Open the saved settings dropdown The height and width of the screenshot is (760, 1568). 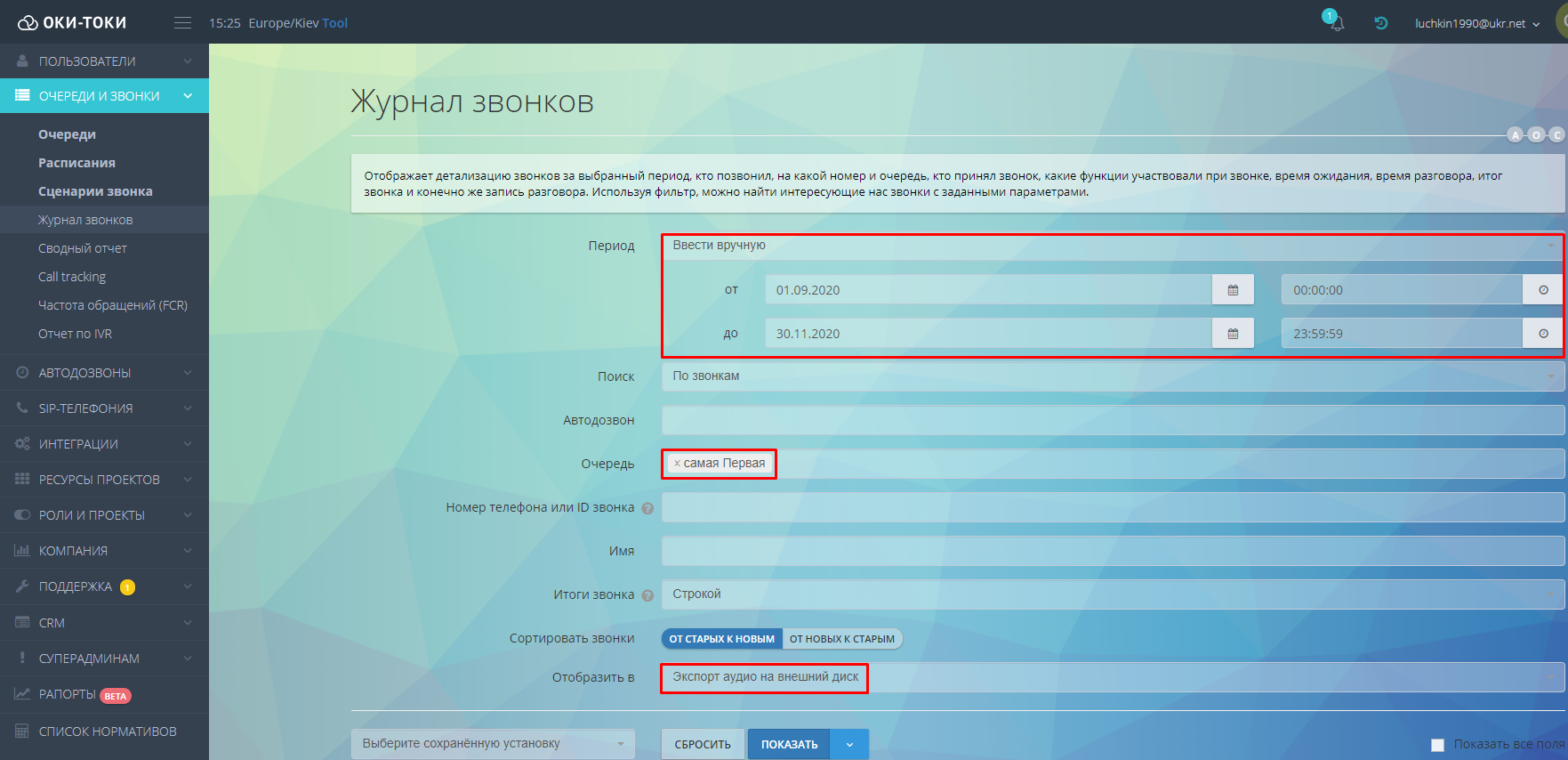(x=493, y=744)
